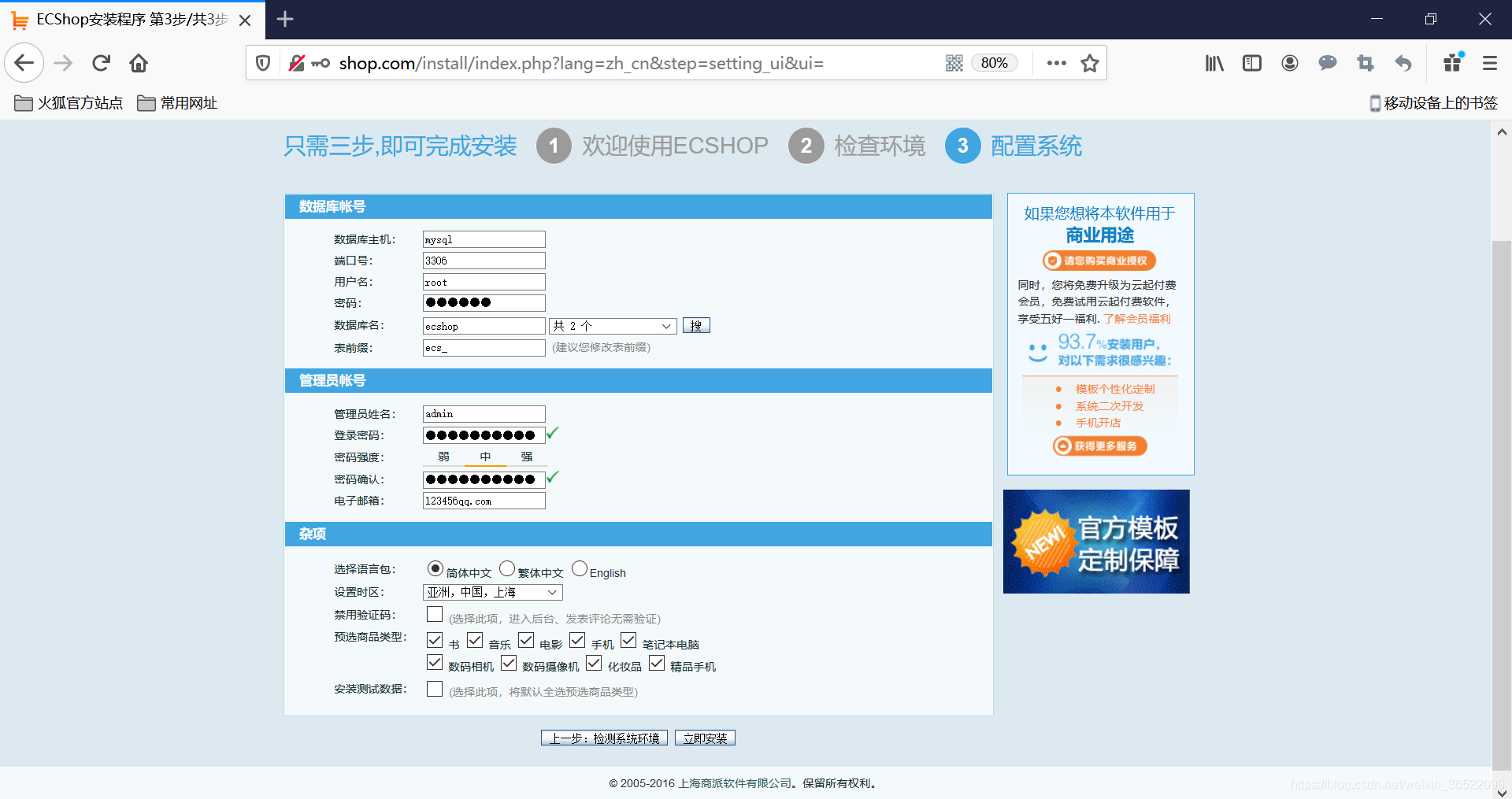Select the 简体中文 language option

click(435, 568)
